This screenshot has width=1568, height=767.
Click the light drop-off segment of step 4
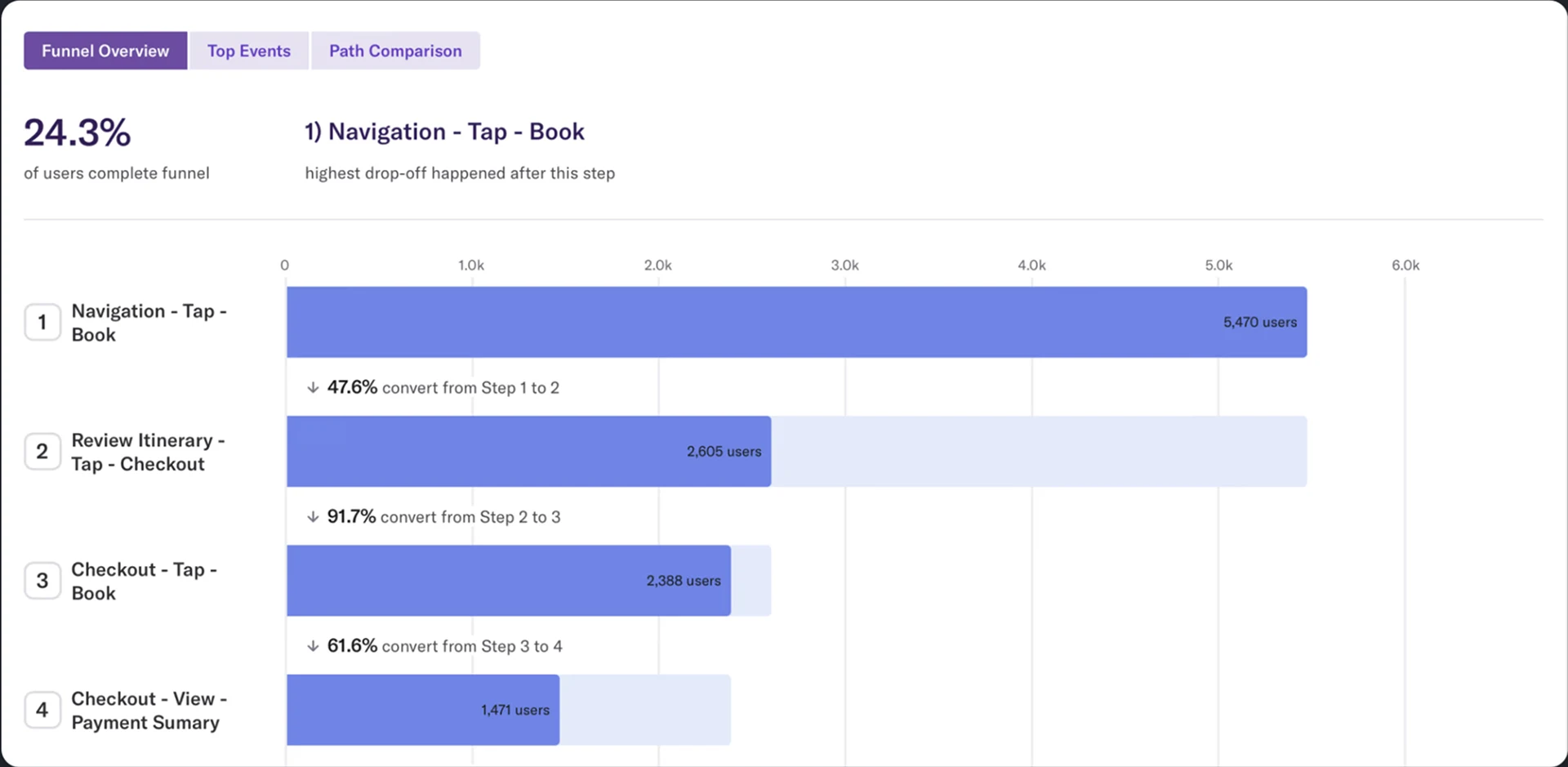[x=645, y=710]
